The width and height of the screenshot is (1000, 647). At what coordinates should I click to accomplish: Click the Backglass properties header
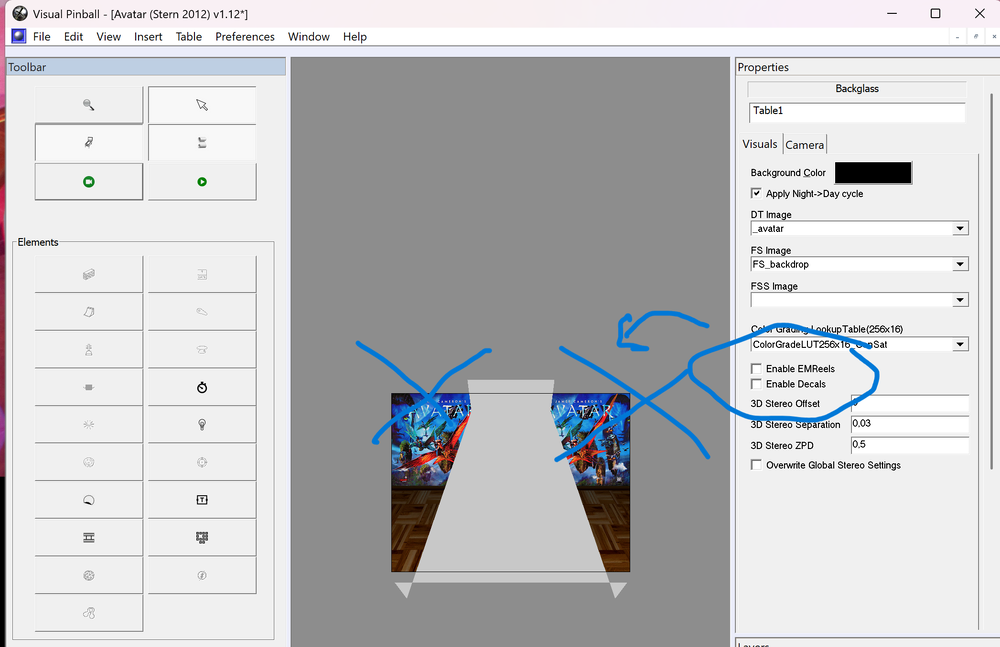point(857,89)
